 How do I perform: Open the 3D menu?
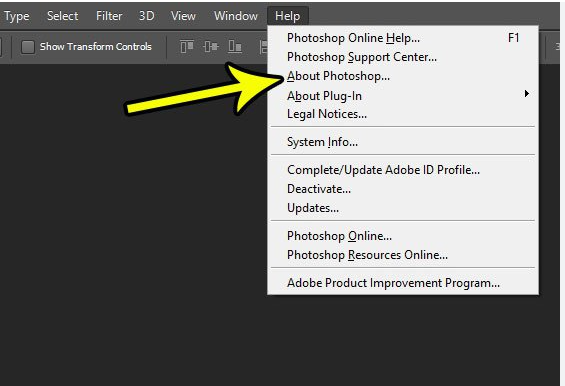coord(147,16)
